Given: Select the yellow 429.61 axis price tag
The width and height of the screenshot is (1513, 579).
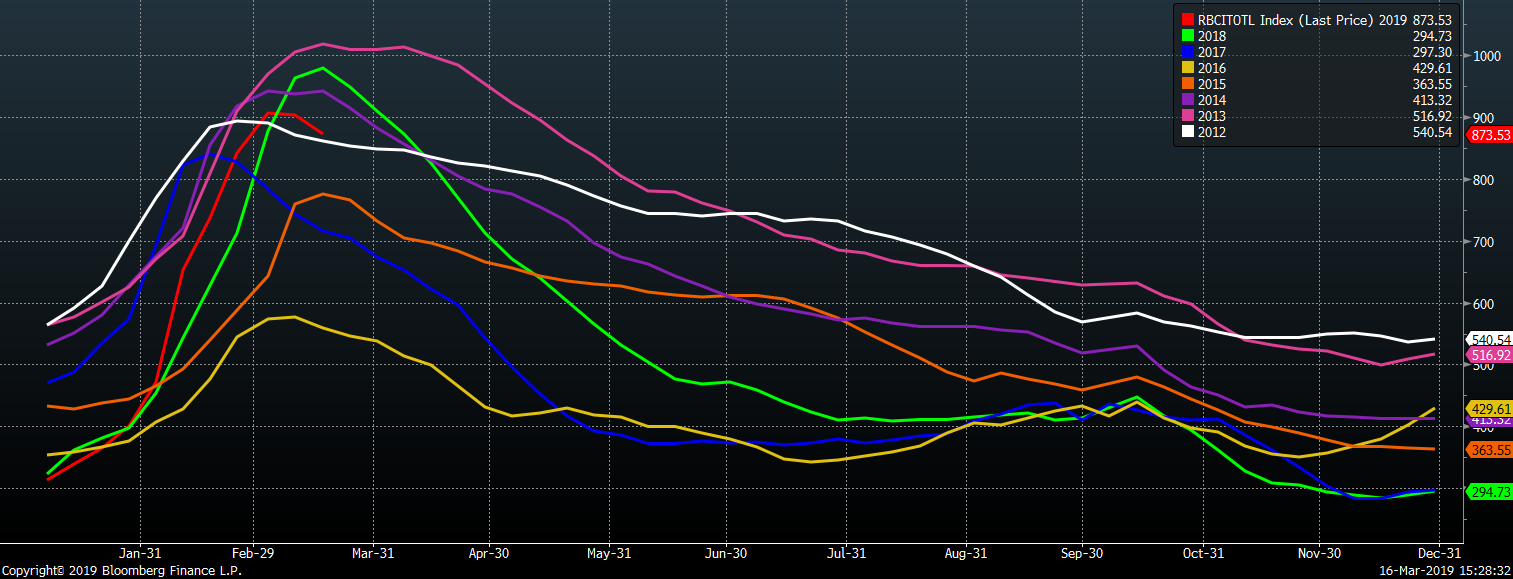Looking at the screenshot, I should pos(1489,409).
